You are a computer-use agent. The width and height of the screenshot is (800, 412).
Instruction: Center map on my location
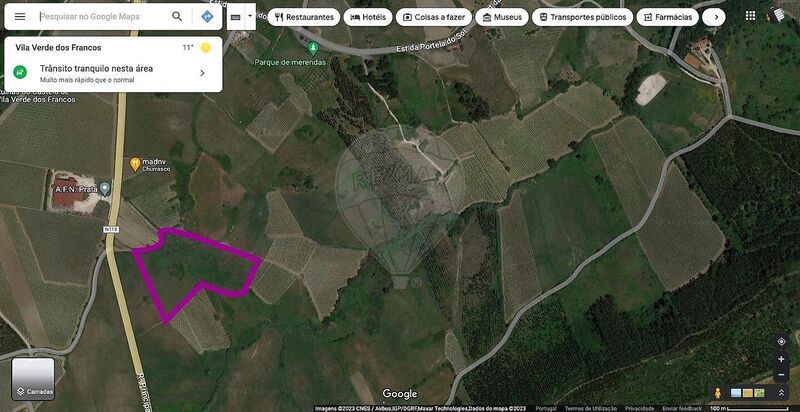pyautogui.click(x=781, y=342)
